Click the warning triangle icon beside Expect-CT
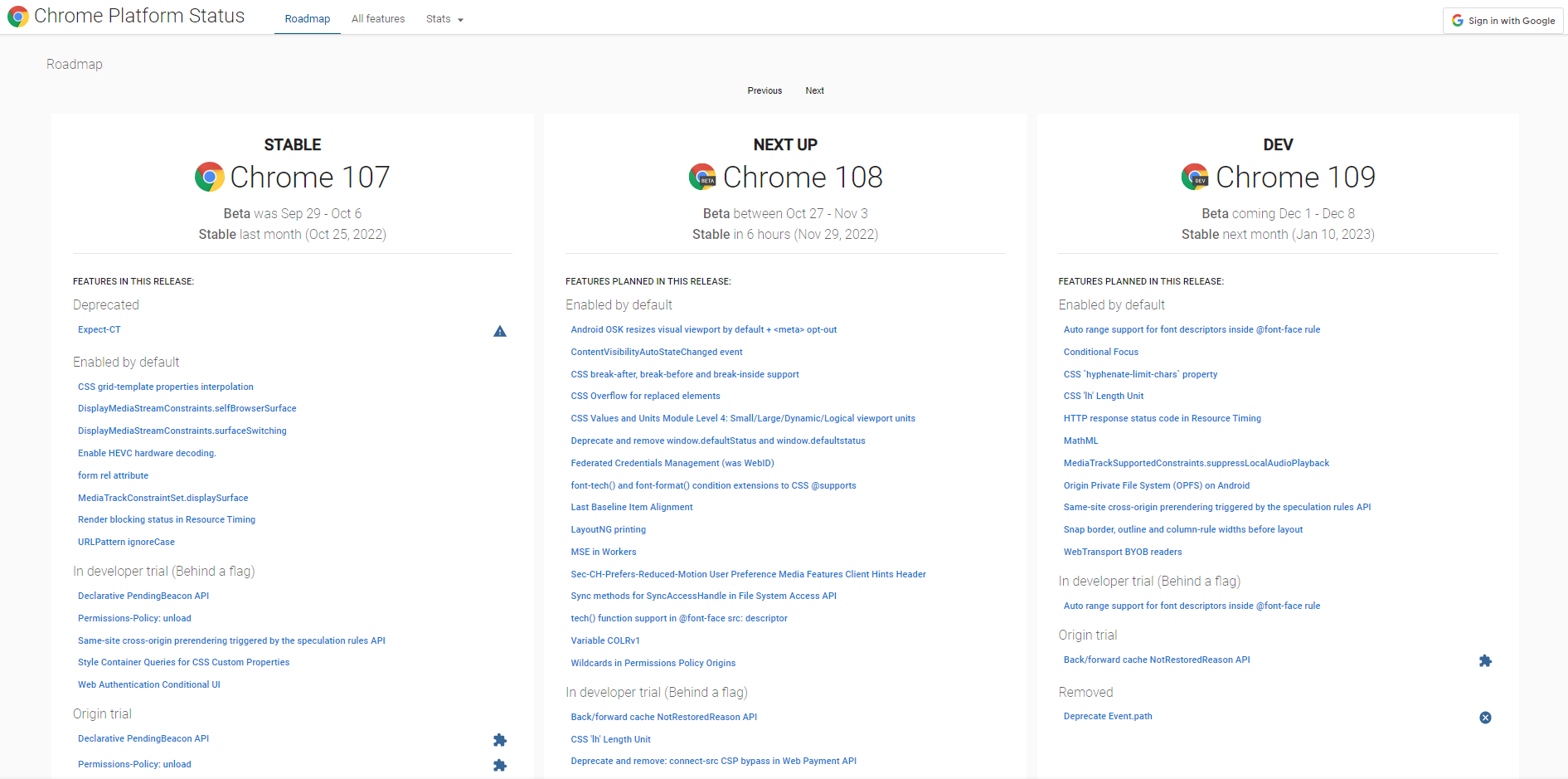 [500, 331]
